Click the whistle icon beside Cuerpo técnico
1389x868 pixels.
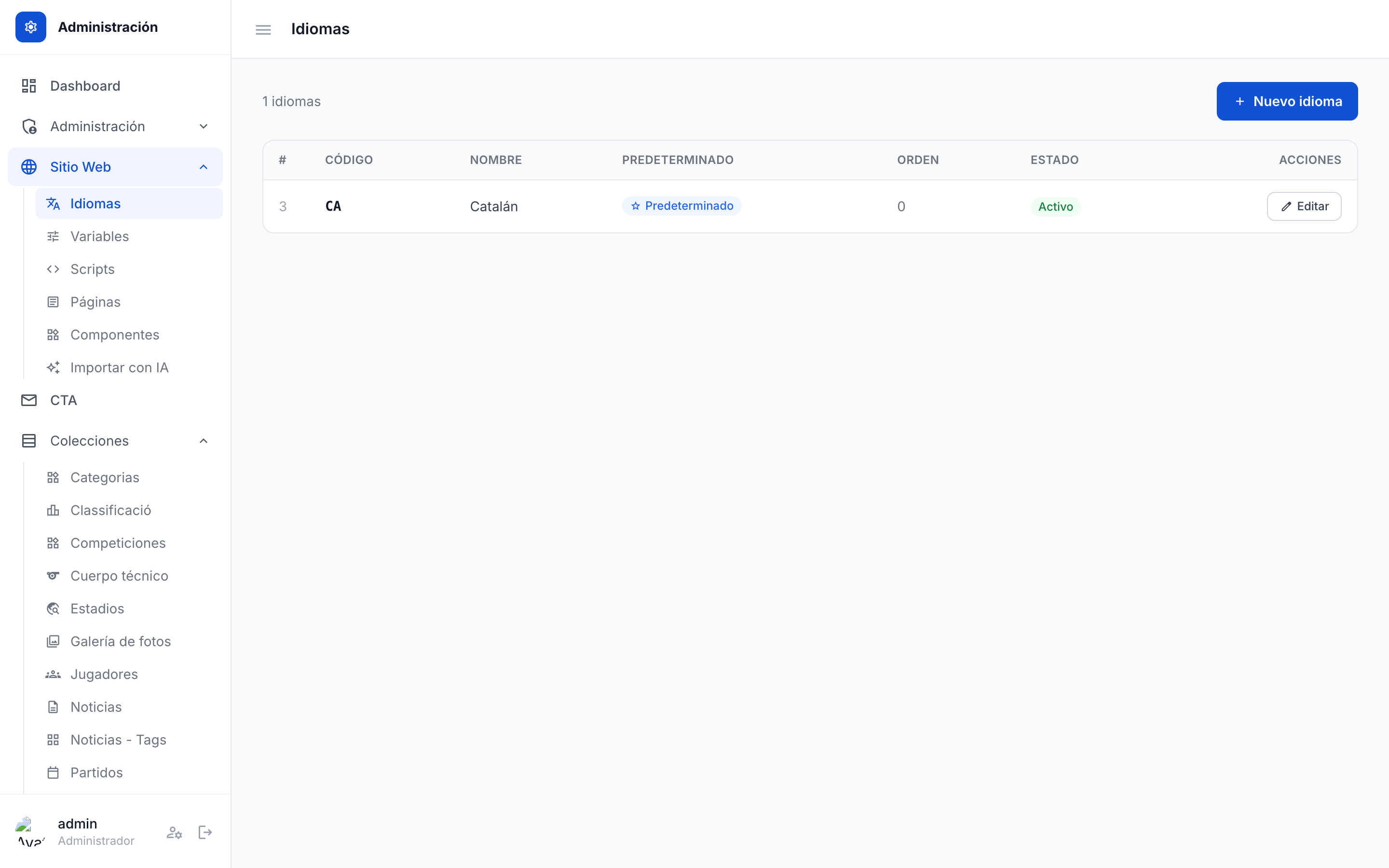(53, 576)
